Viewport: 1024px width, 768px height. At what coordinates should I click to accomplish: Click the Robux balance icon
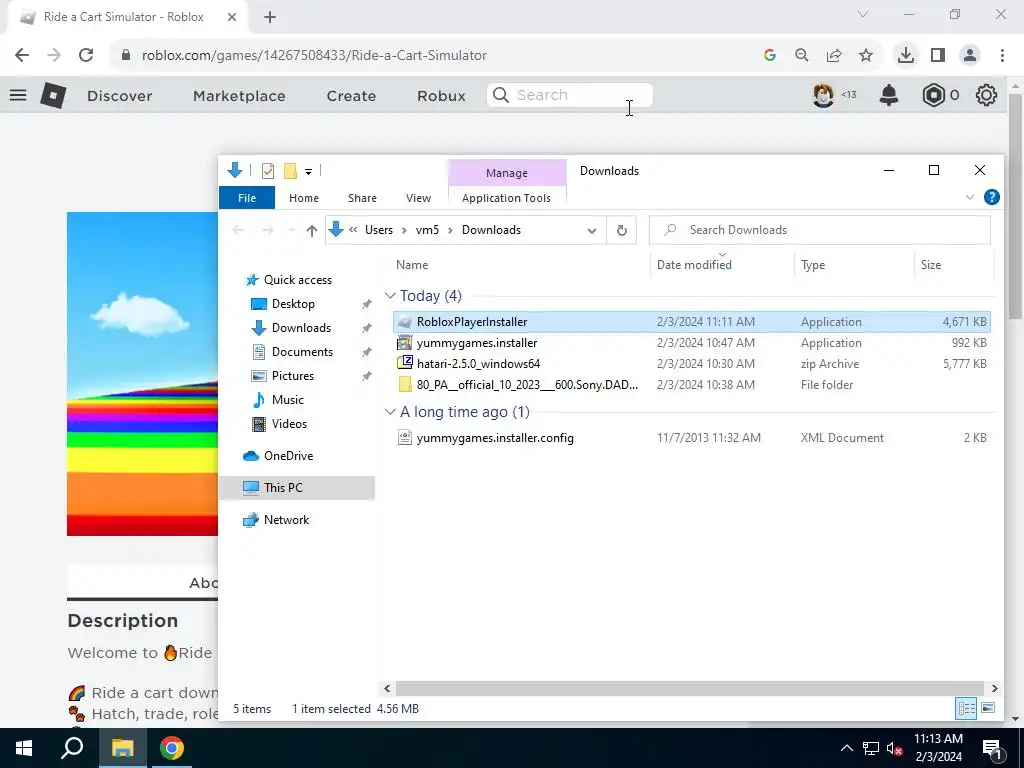click(934, 95)
